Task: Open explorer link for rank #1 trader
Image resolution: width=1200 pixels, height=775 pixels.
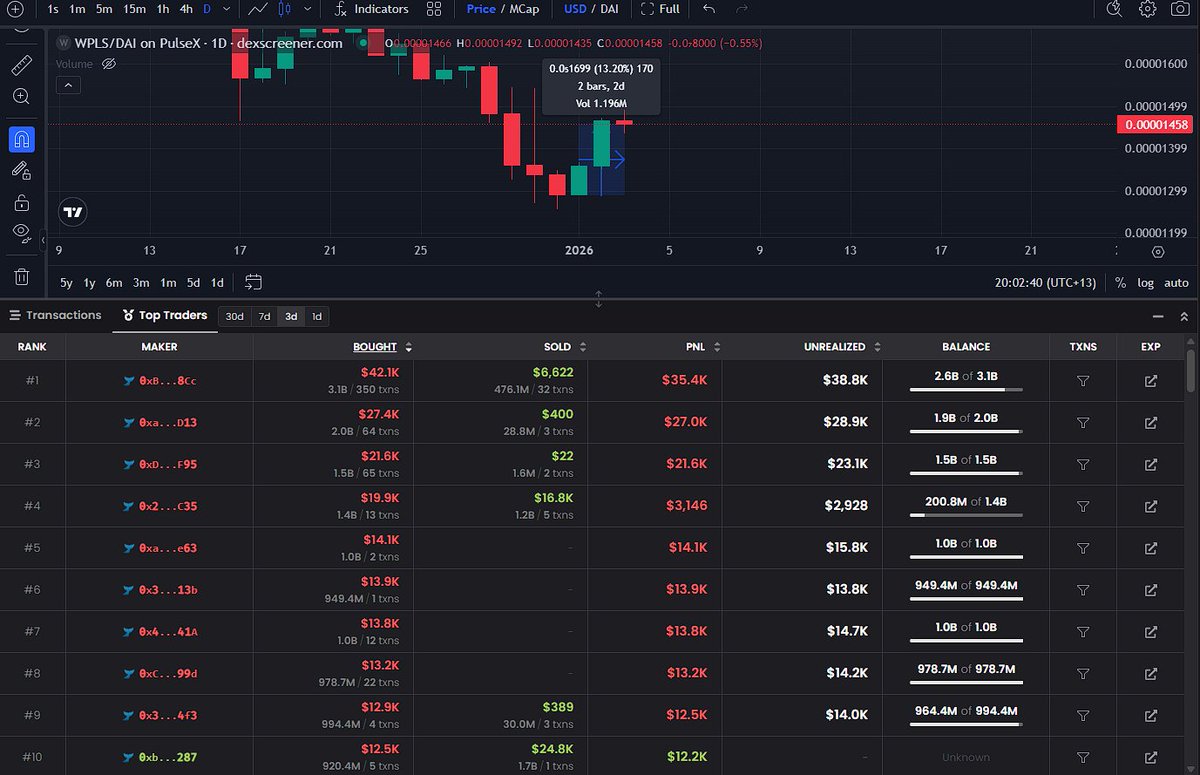Action: tap(1151, 381)
